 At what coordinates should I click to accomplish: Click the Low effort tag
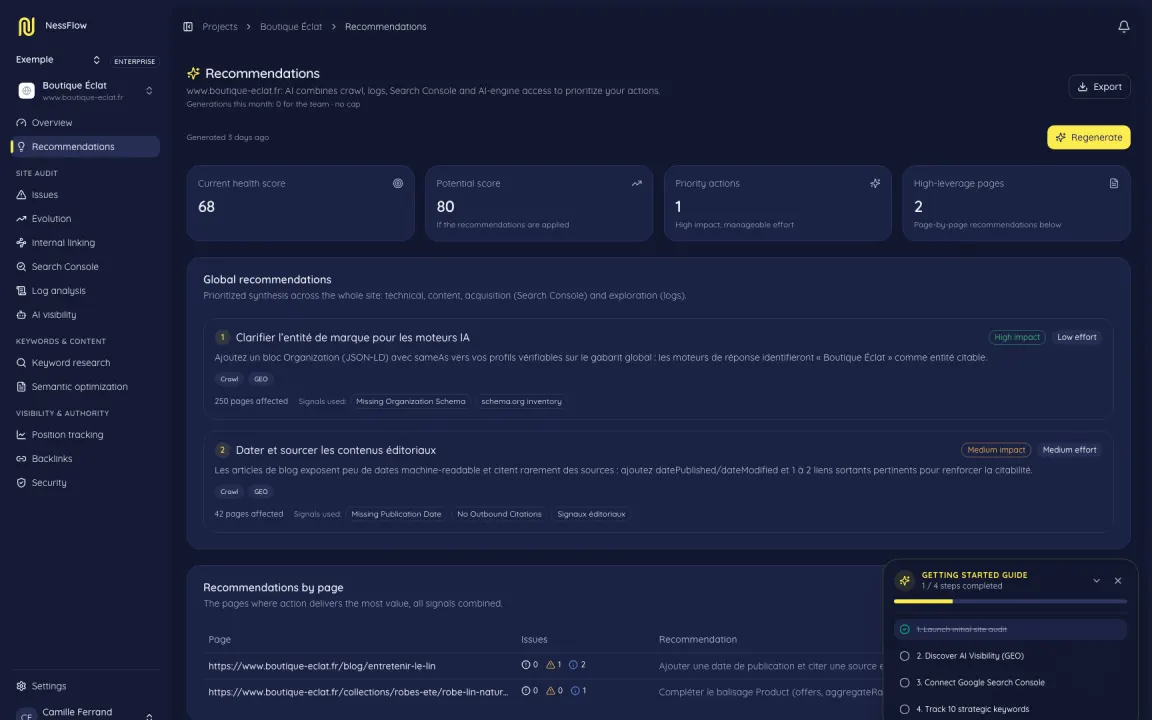(1076, 337)
